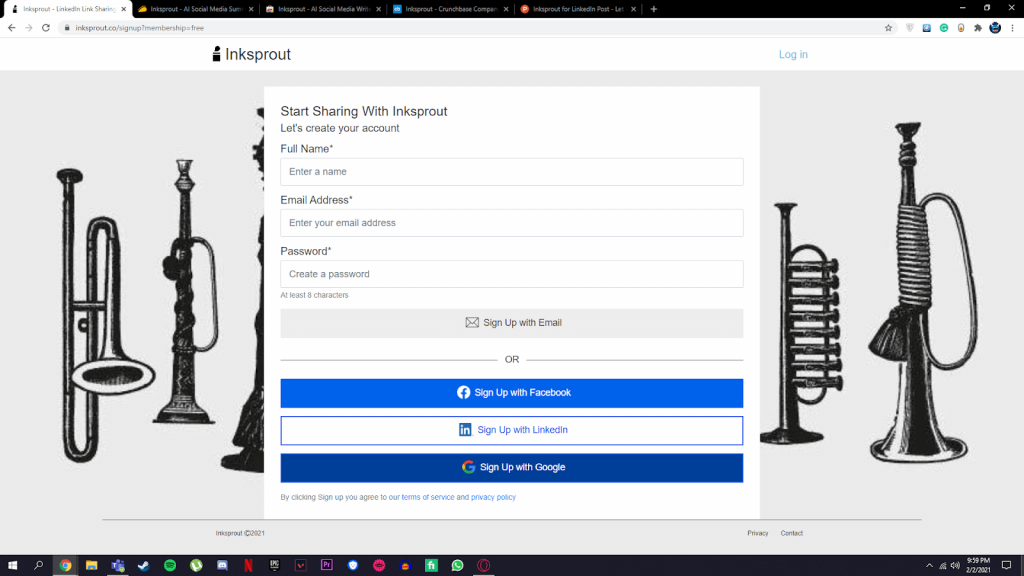Open WhatsApp from taskbar
Viewport: 1024px width, 576px height.
click(x=457, y=566)
